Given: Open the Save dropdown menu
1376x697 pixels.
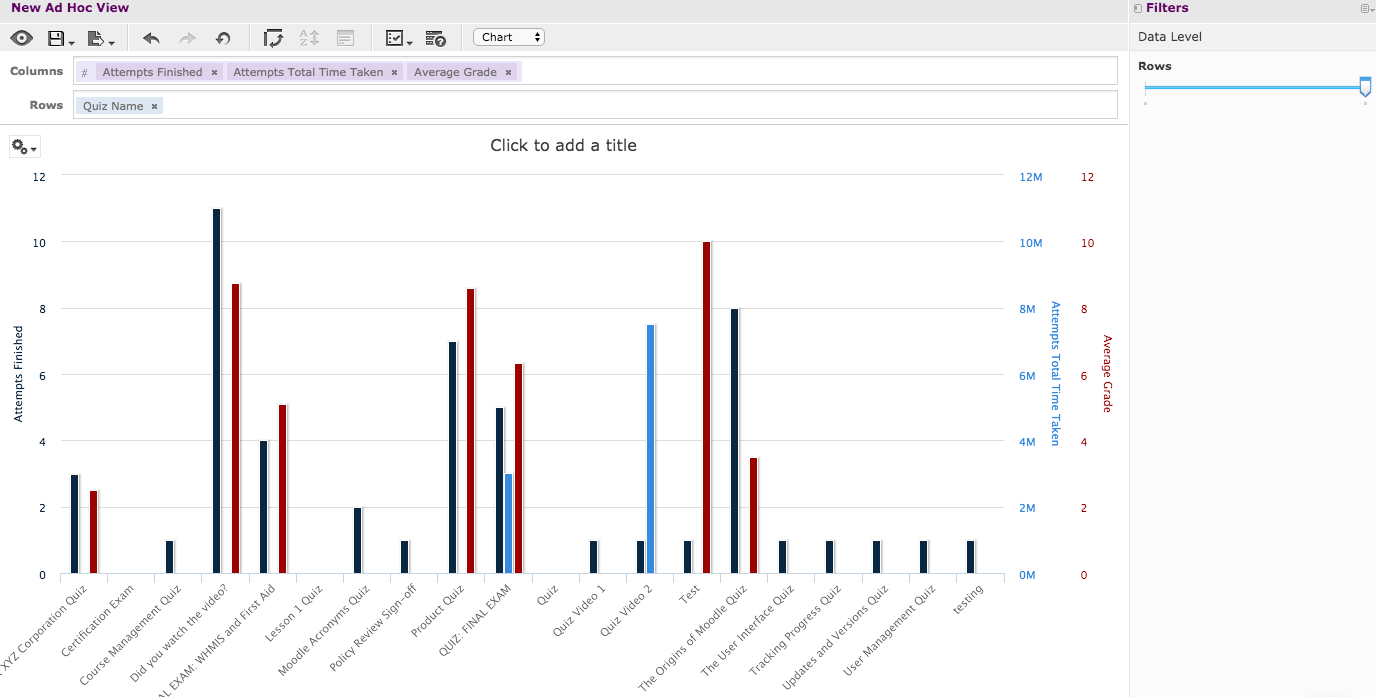Looking at the screenshot, I should coord(61,39).
